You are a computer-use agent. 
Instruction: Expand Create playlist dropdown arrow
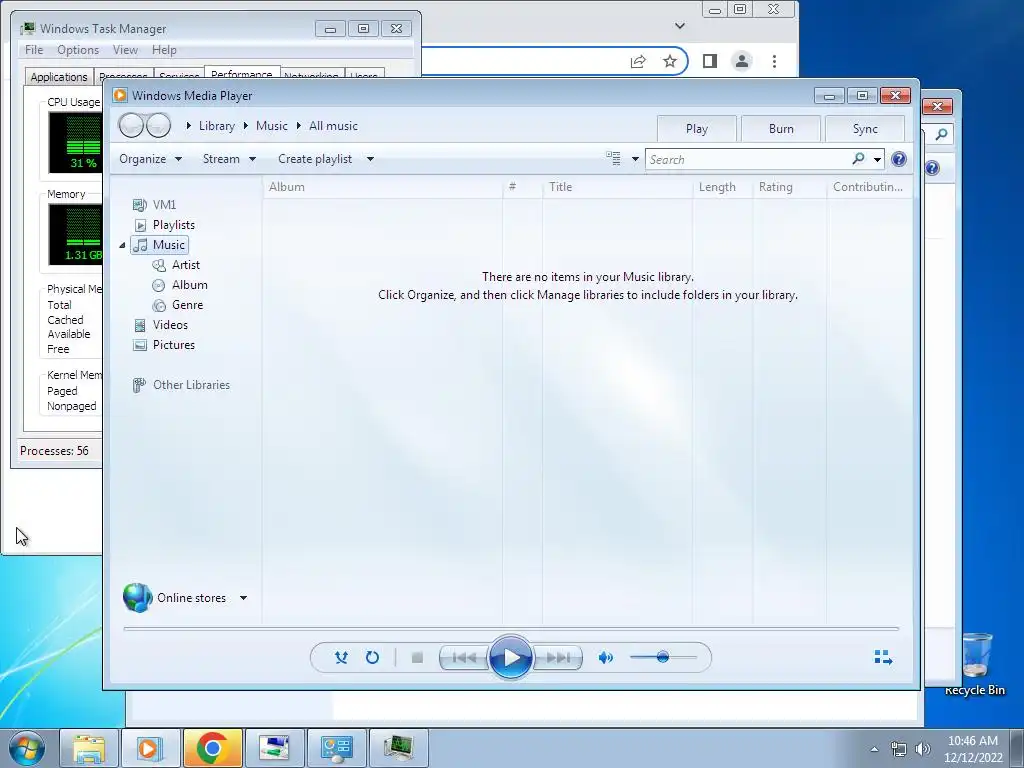[370, 159]
